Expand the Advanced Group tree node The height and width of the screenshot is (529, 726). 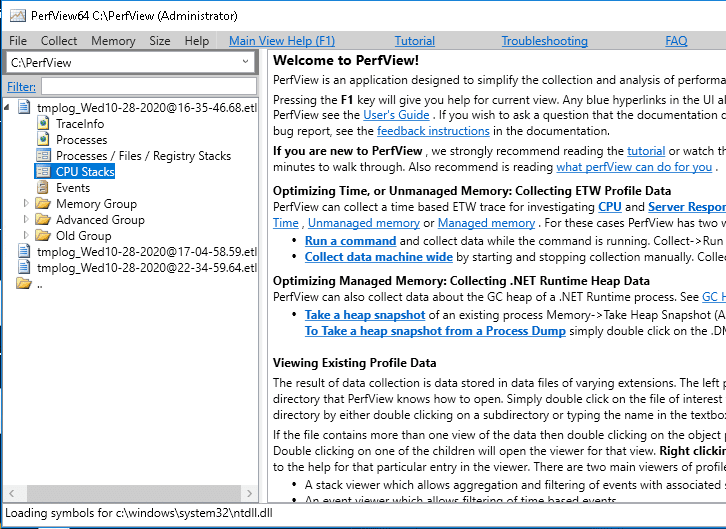[x=27, y=220]
